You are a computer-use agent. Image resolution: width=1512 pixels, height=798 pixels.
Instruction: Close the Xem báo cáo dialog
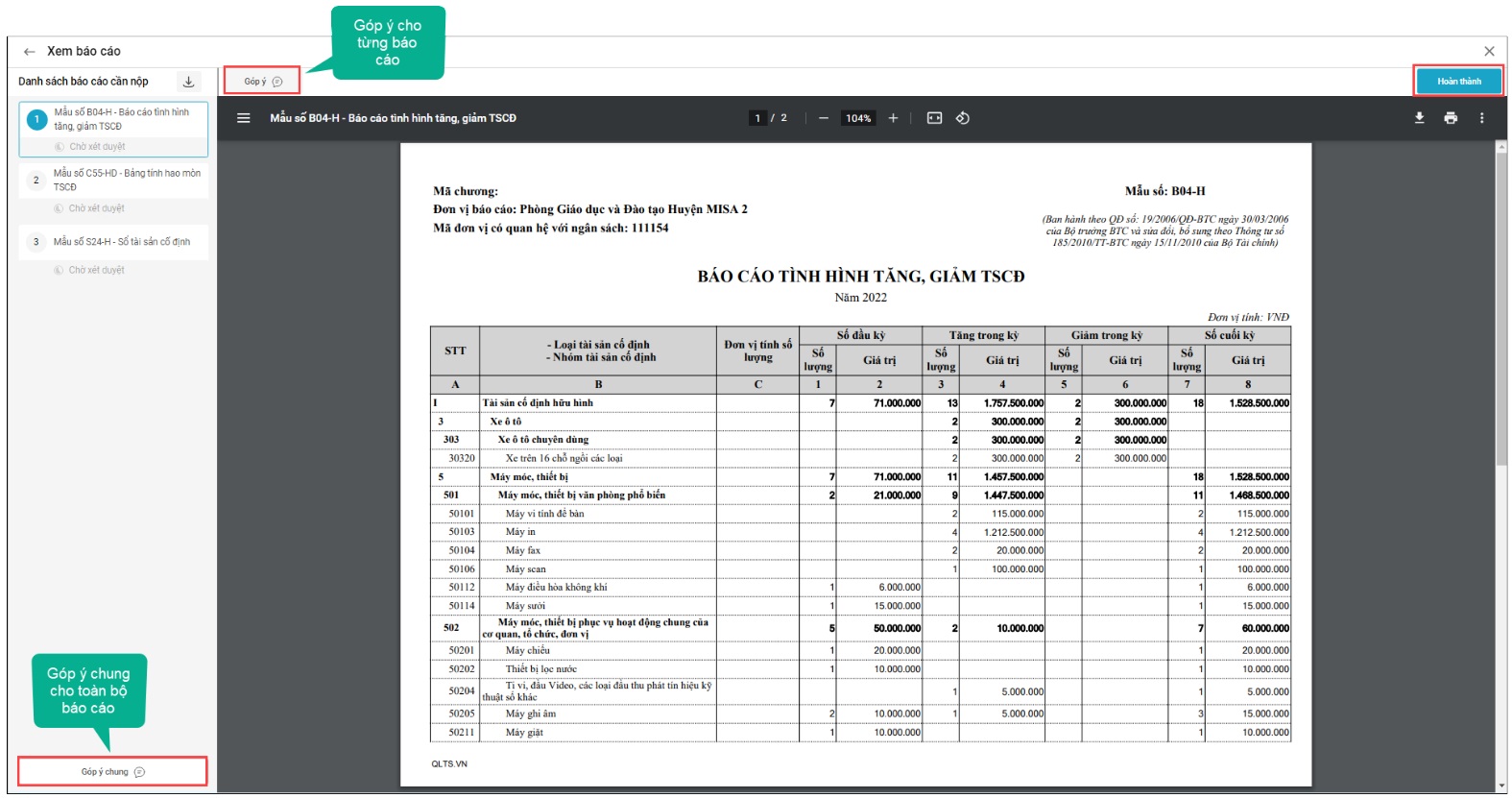click(1489, 52)
